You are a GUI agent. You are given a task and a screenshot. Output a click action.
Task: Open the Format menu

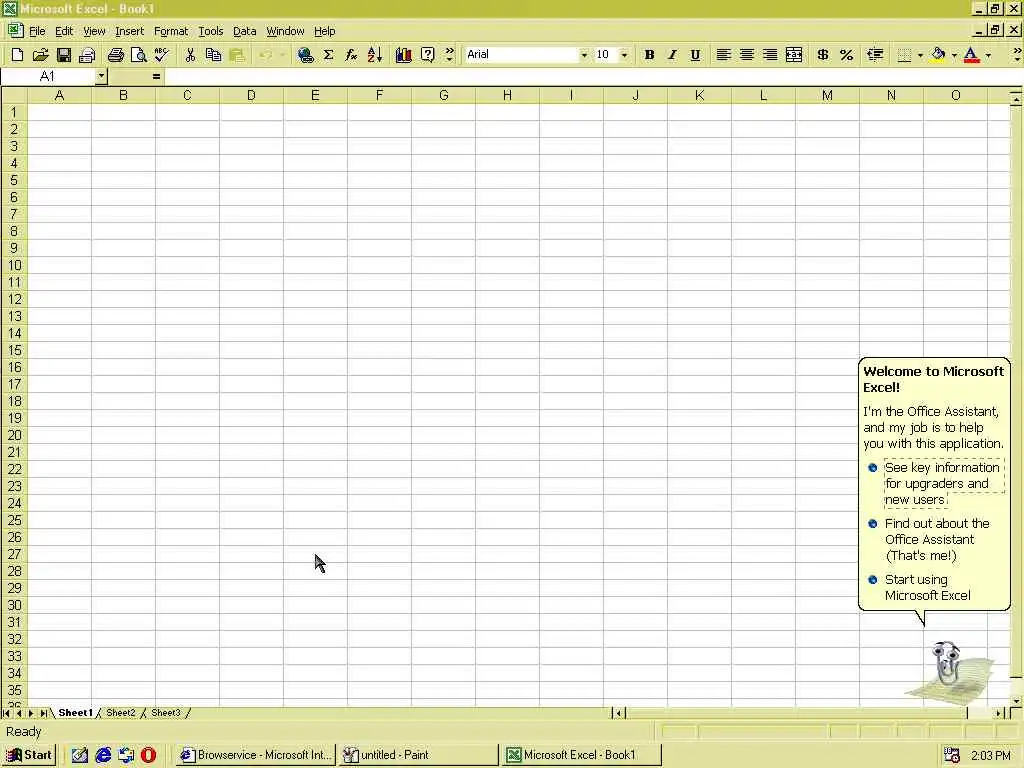[x=170, y=31]
